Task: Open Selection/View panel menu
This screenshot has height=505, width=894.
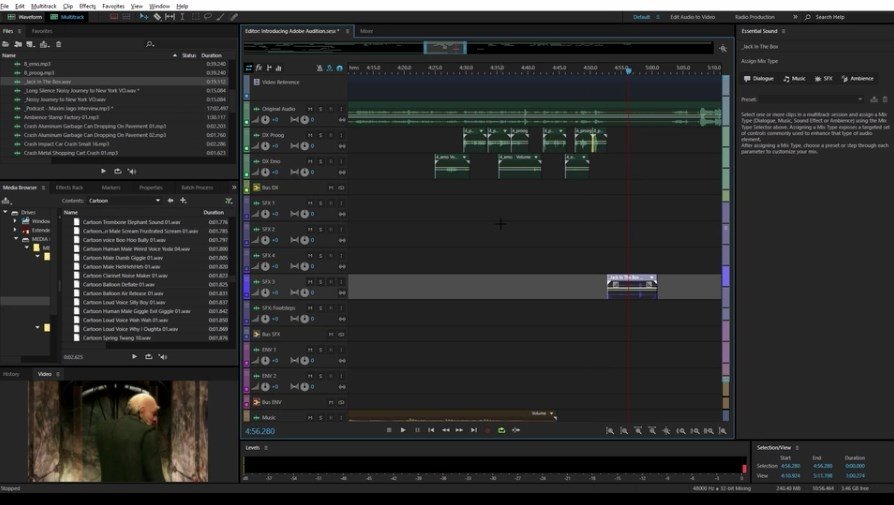Action: pyautogui.click(x=797, y=447)
